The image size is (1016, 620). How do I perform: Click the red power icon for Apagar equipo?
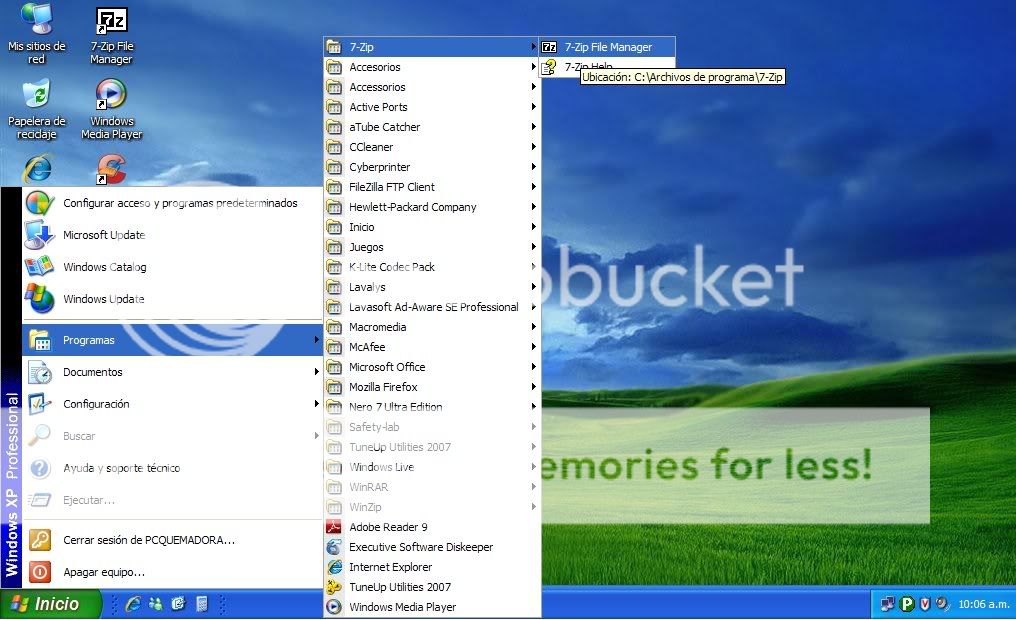click(40, 572)
